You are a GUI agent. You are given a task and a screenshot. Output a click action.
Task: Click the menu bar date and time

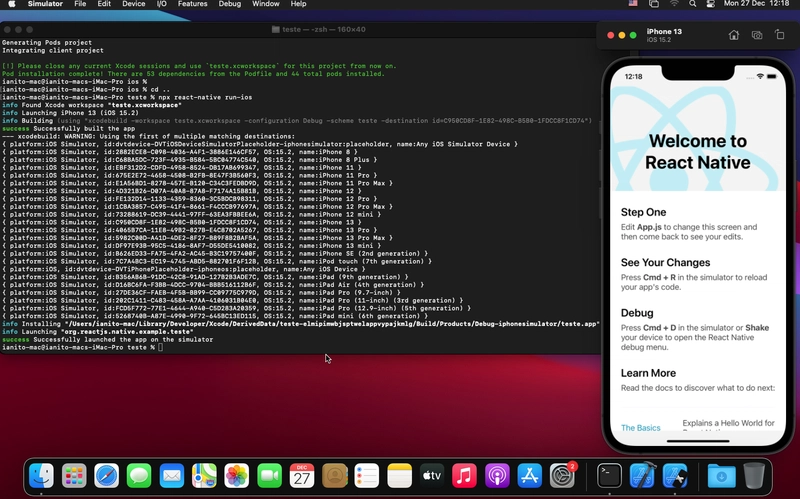coord(756,4)
